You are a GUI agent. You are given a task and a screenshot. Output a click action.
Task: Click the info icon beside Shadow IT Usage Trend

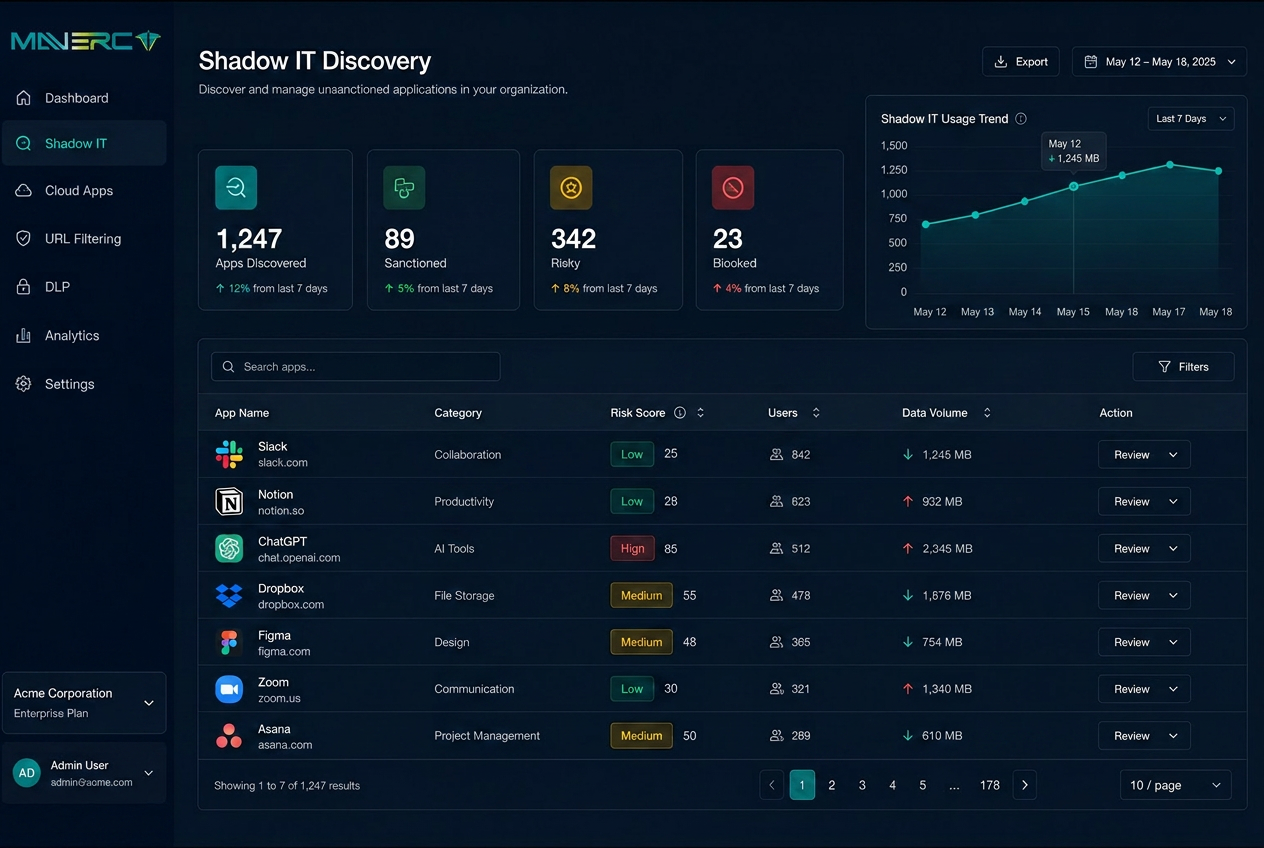[1021, 118]
